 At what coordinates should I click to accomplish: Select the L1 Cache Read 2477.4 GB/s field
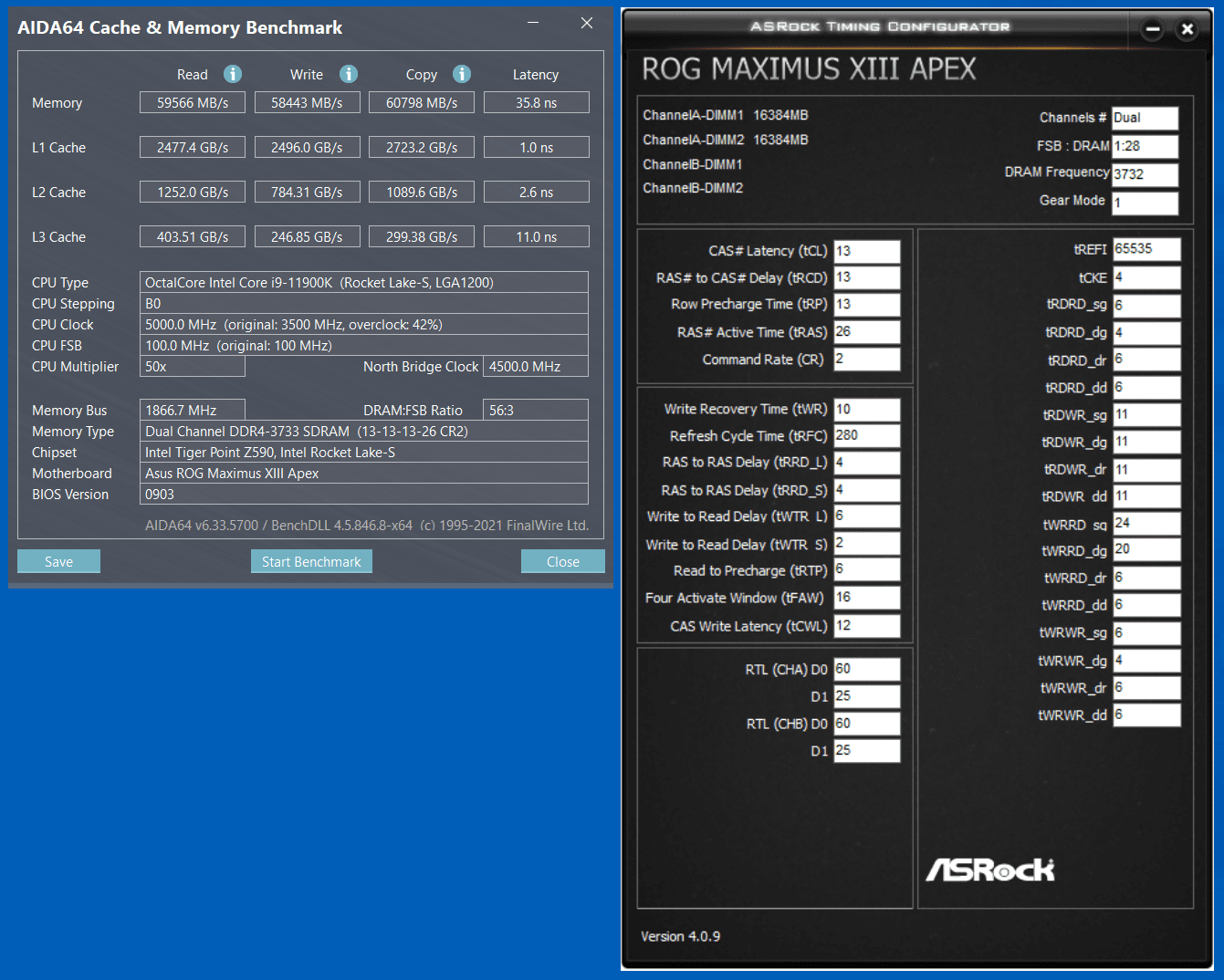193,147
